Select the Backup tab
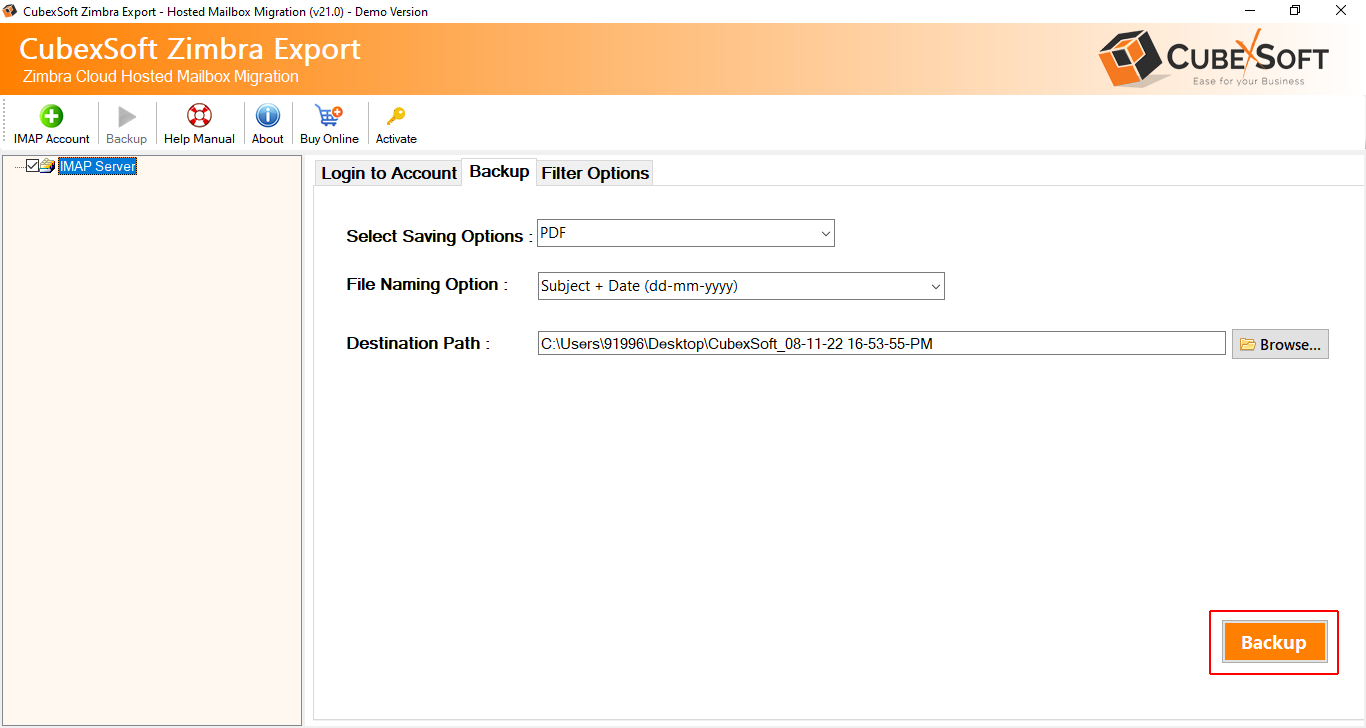 click(499, 172)
